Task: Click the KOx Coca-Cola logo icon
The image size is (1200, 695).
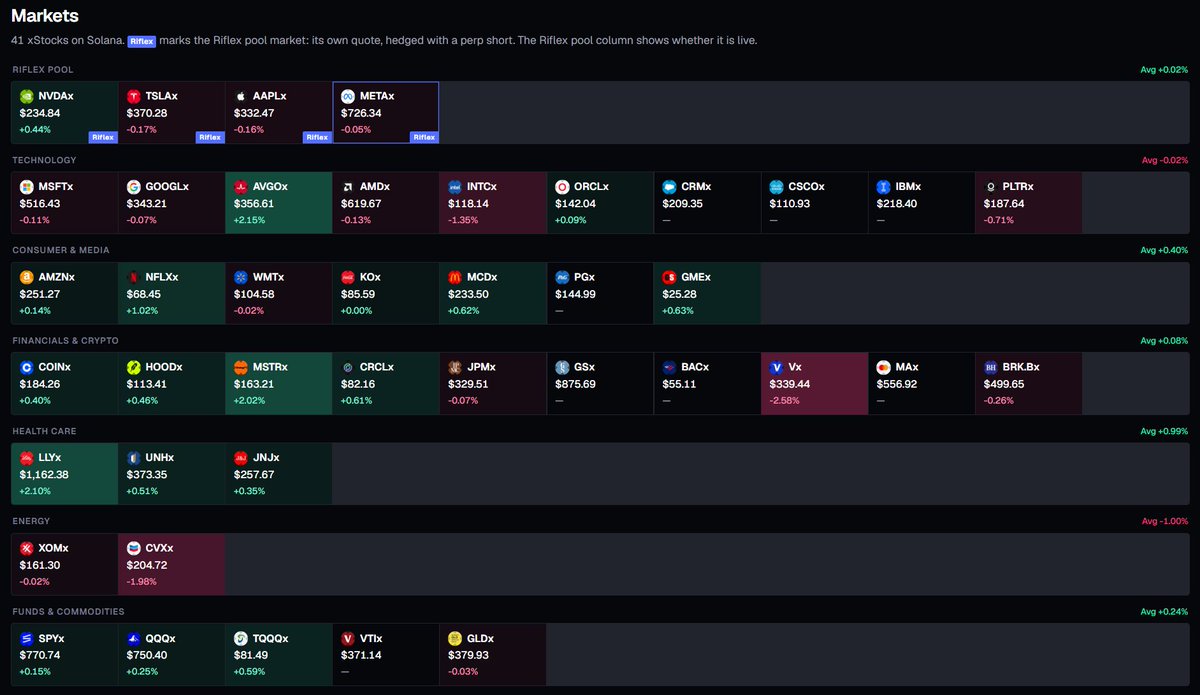Action: [x=348, y=277]
